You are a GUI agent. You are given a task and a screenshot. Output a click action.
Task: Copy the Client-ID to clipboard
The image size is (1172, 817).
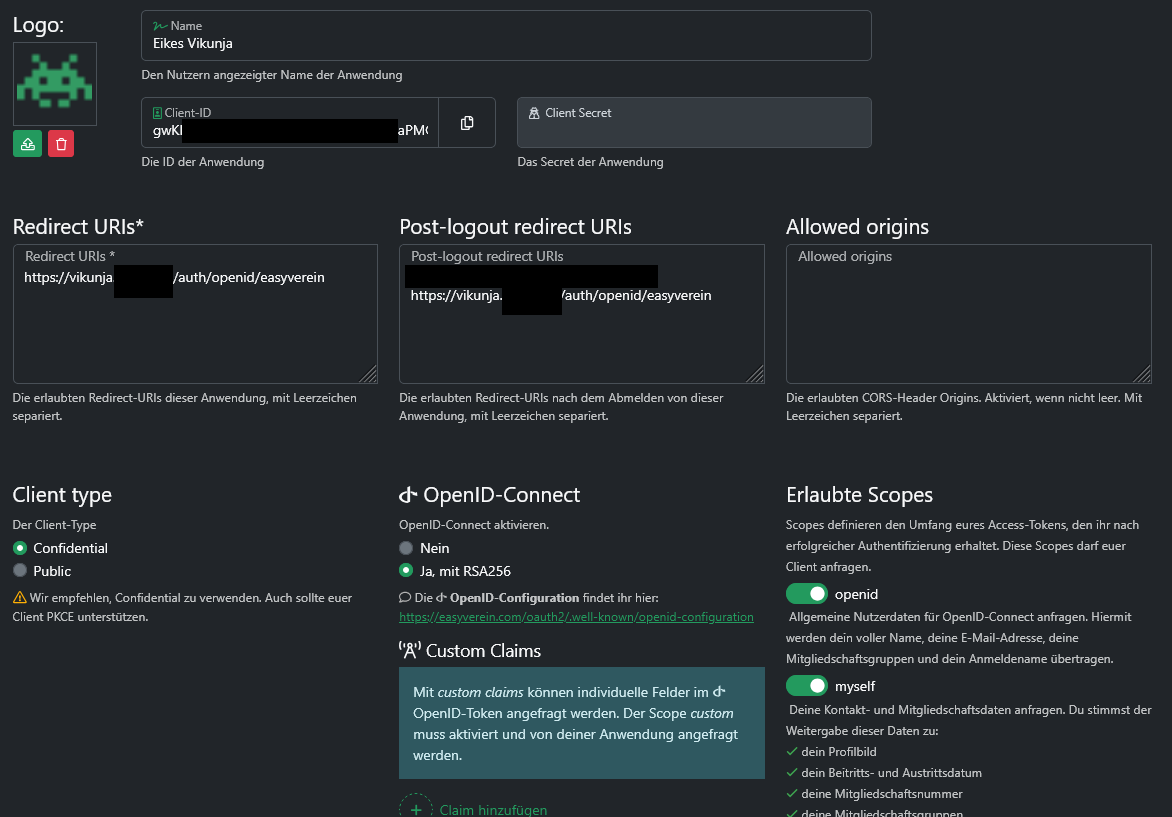point(467,123)
